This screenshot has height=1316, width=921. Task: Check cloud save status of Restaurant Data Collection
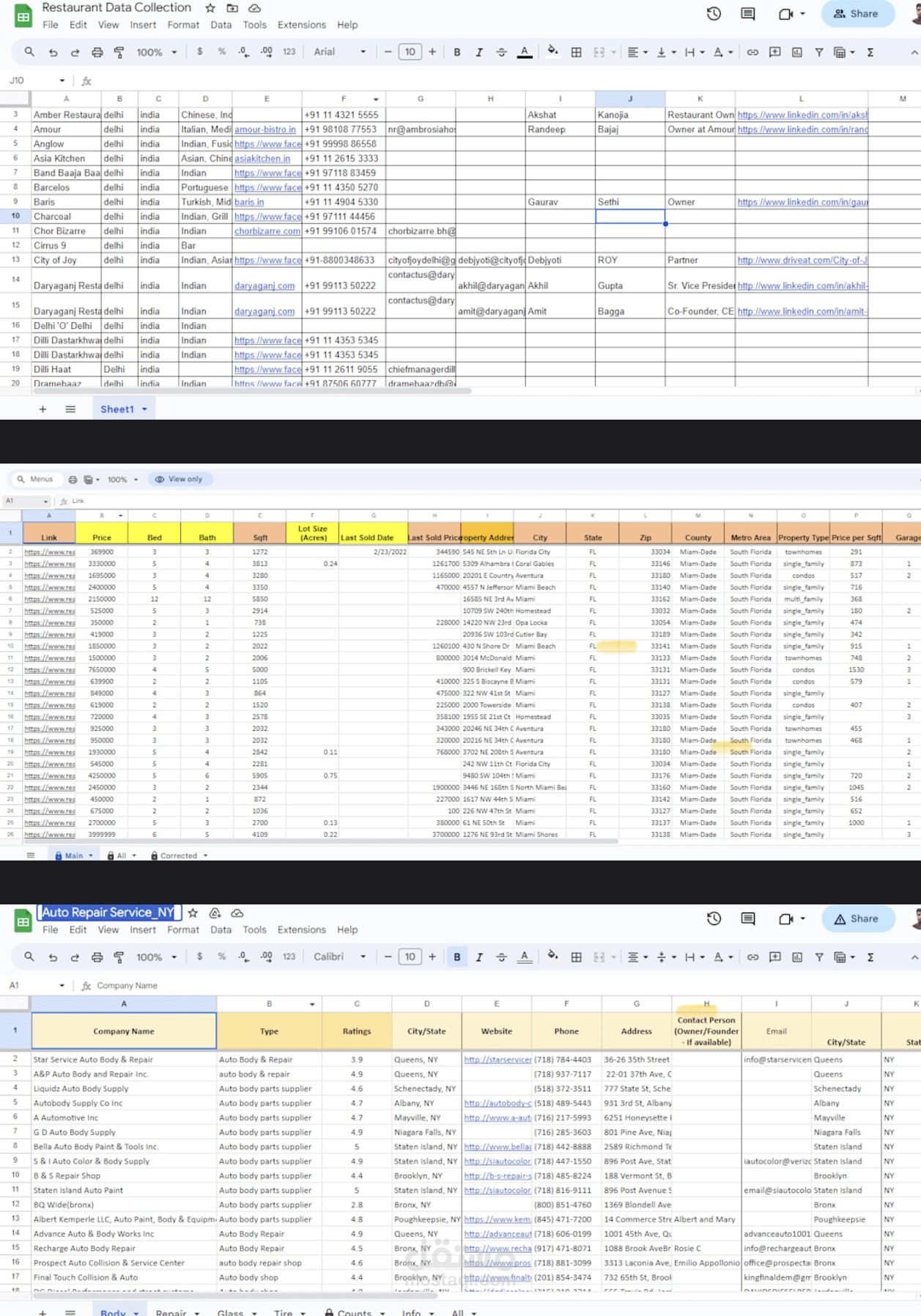[255, 8]
